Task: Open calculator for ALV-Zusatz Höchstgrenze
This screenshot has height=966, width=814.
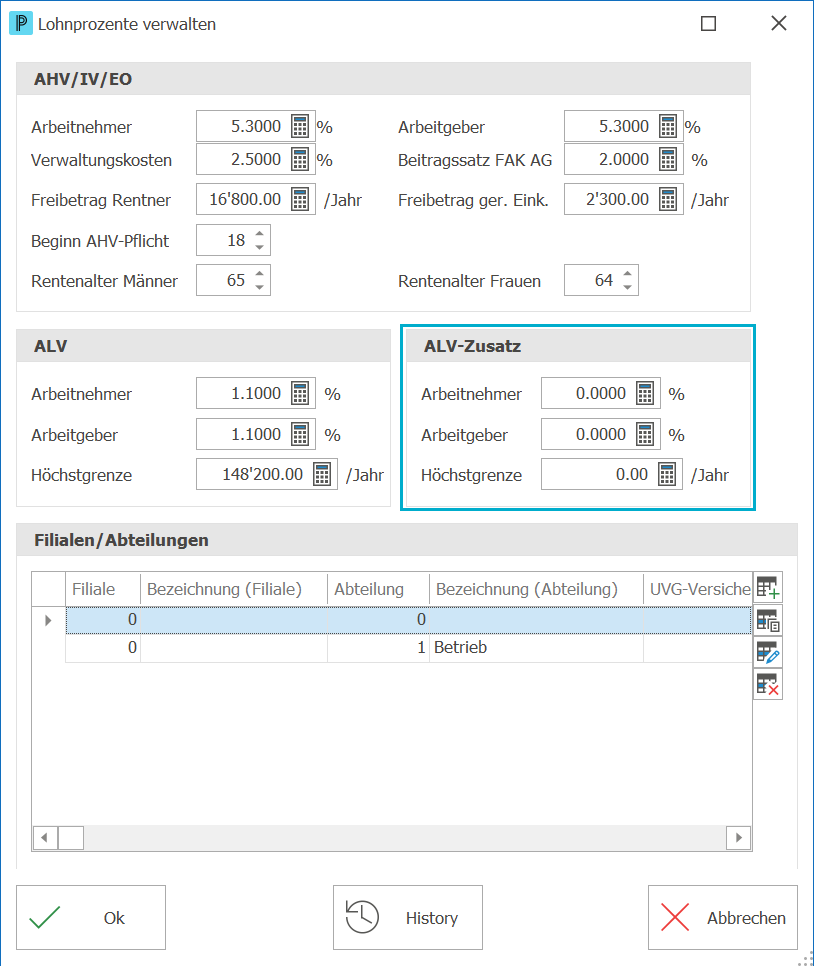Action: pyautogui.click(x=667, y=474)
